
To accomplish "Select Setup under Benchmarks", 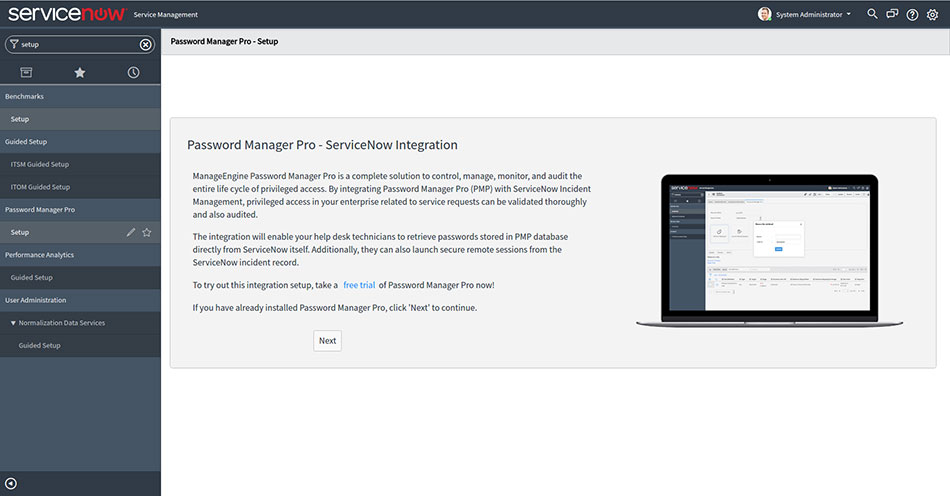I will tap(80, 119).
